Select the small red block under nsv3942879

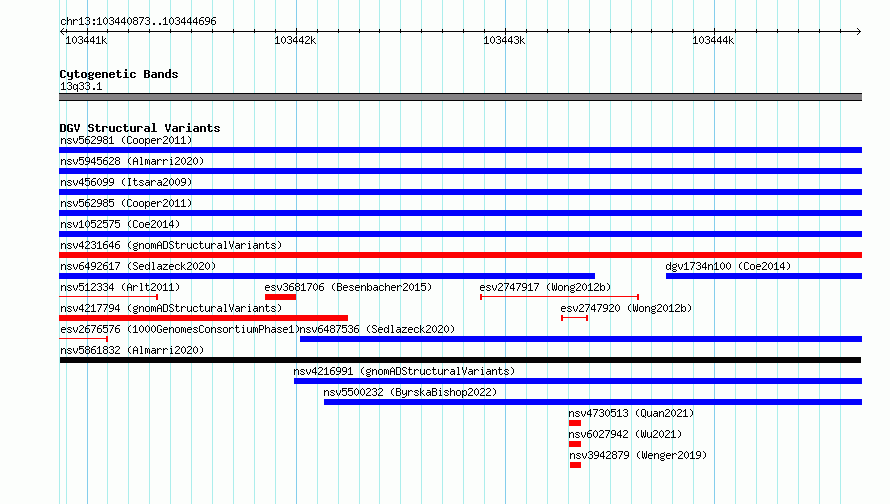click(x=576, y=465)
